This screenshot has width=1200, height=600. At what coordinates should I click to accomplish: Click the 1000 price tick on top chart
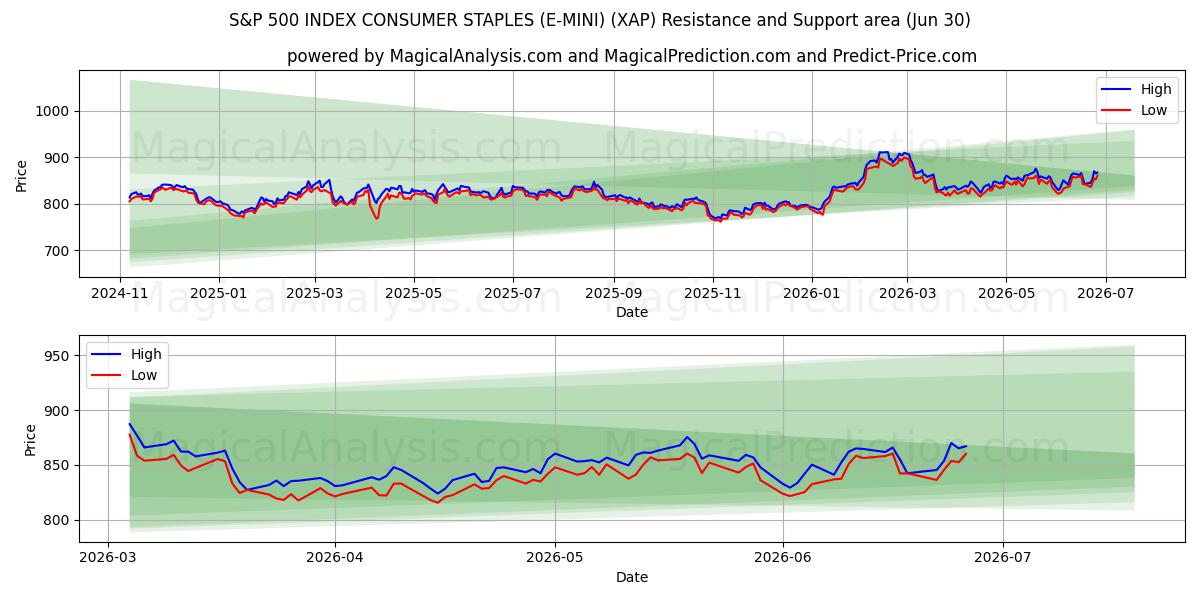click(53, 112)
